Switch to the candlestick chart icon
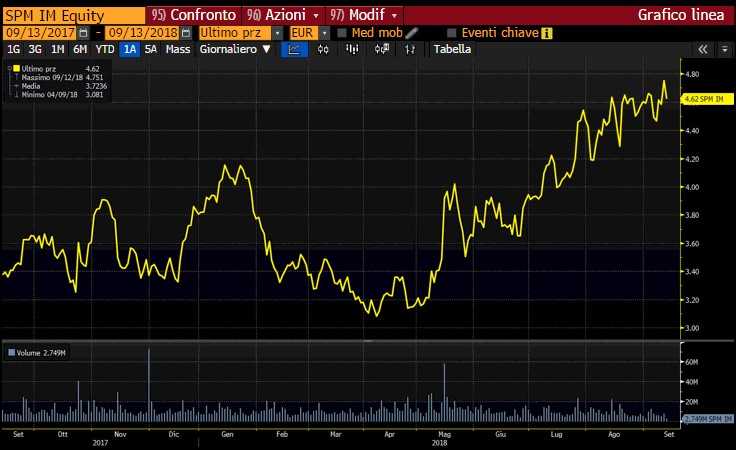Screen dimensions: 736x450 [323, 49]
